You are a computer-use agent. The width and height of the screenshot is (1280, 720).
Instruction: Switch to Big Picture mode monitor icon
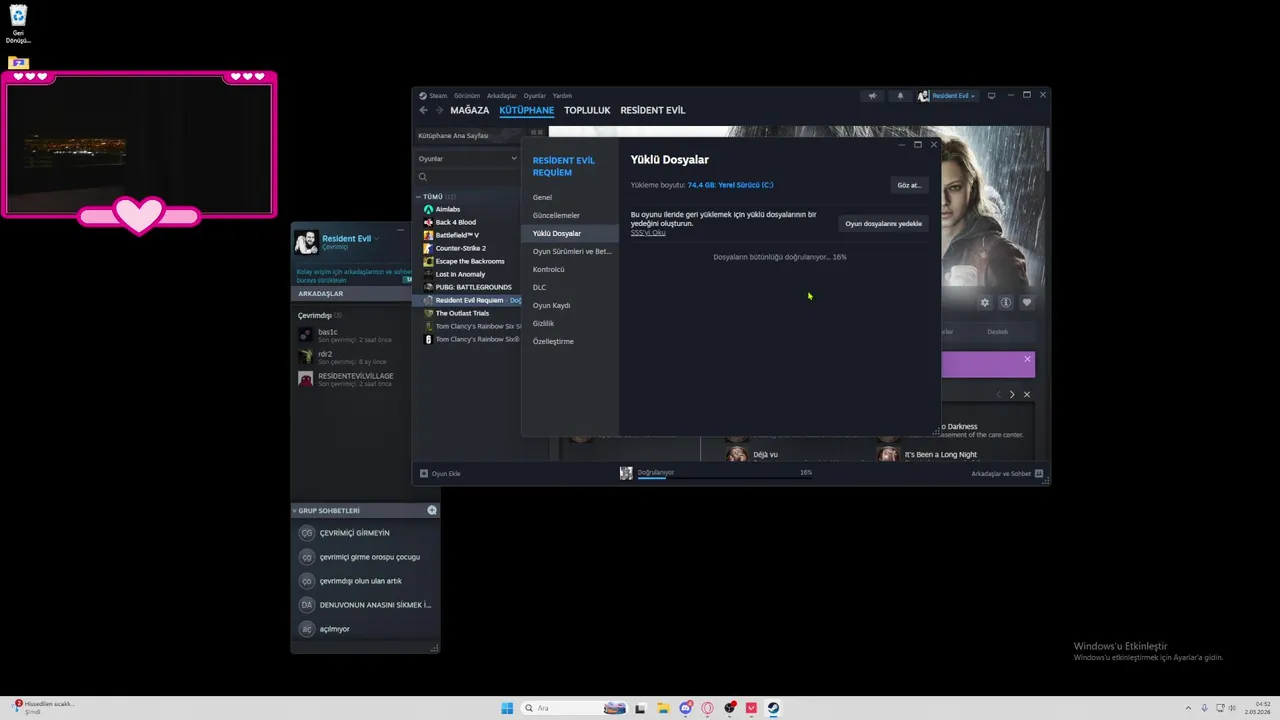coord(991,96)
